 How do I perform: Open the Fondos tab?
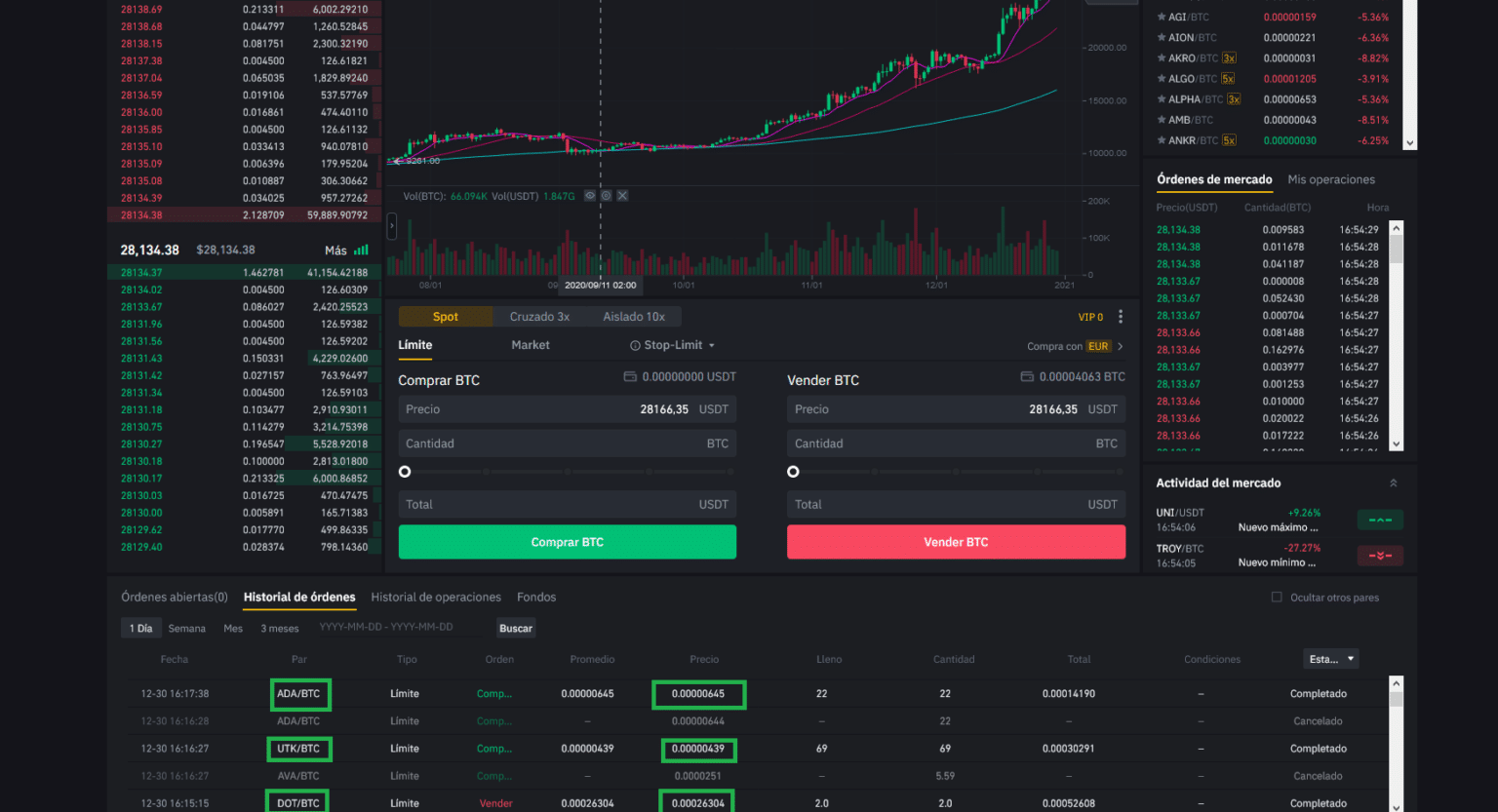536,597
